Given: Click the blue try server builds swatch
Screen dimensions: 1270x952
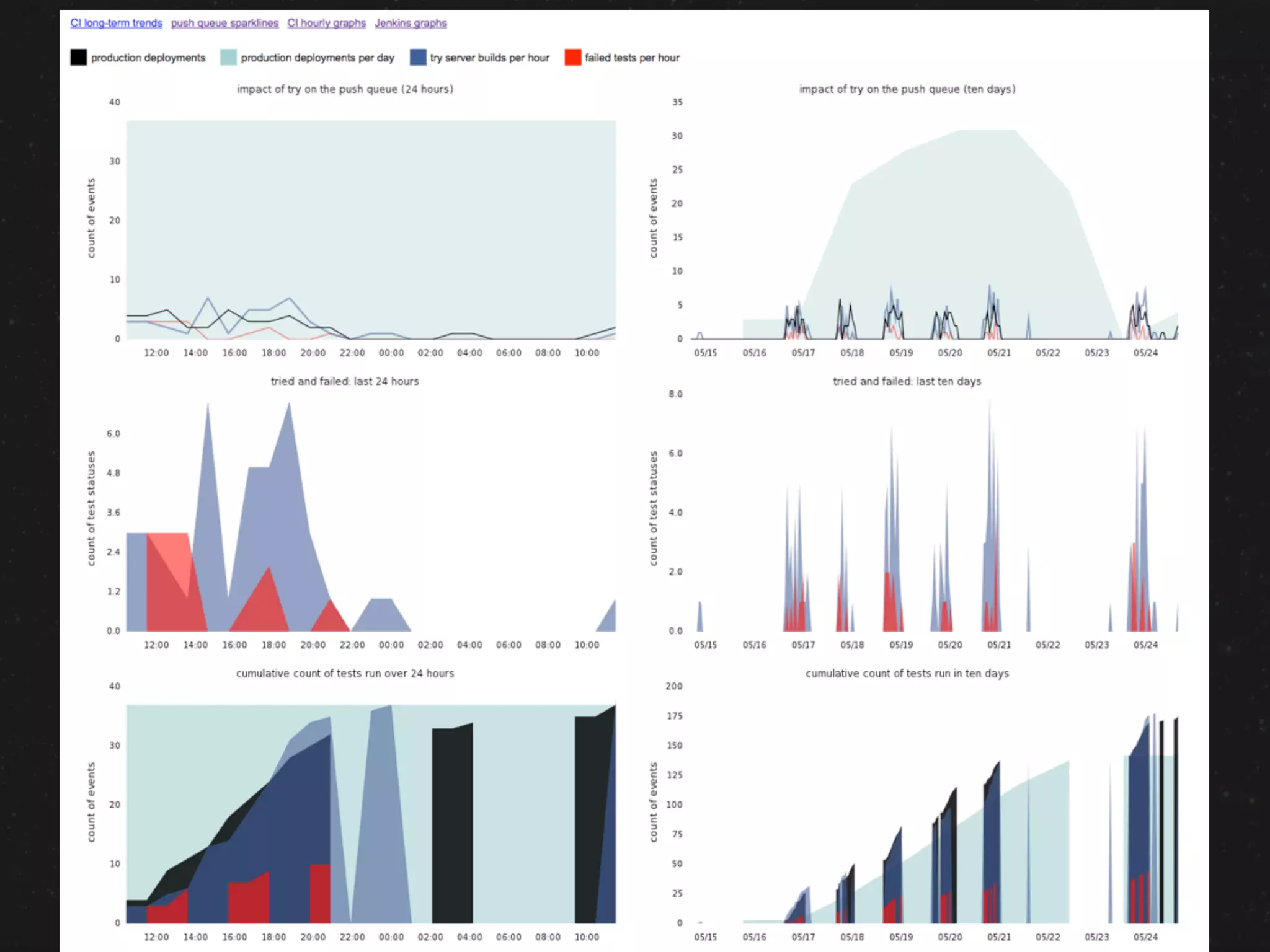Looking at the screenshot, I should (x=418, y=58).
